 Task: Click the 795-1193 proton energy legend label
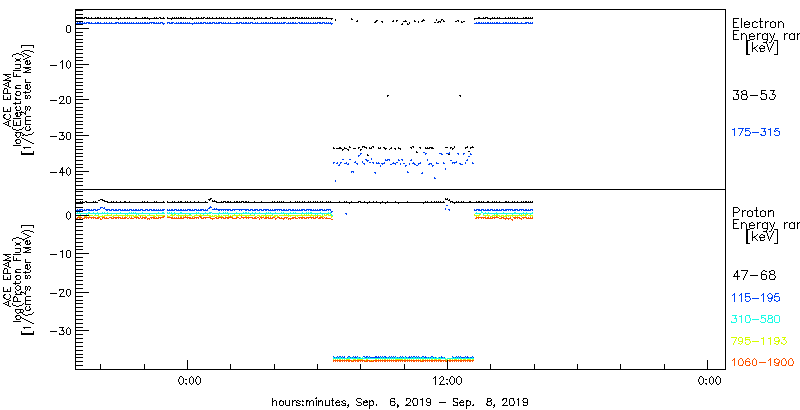[760, 341]
